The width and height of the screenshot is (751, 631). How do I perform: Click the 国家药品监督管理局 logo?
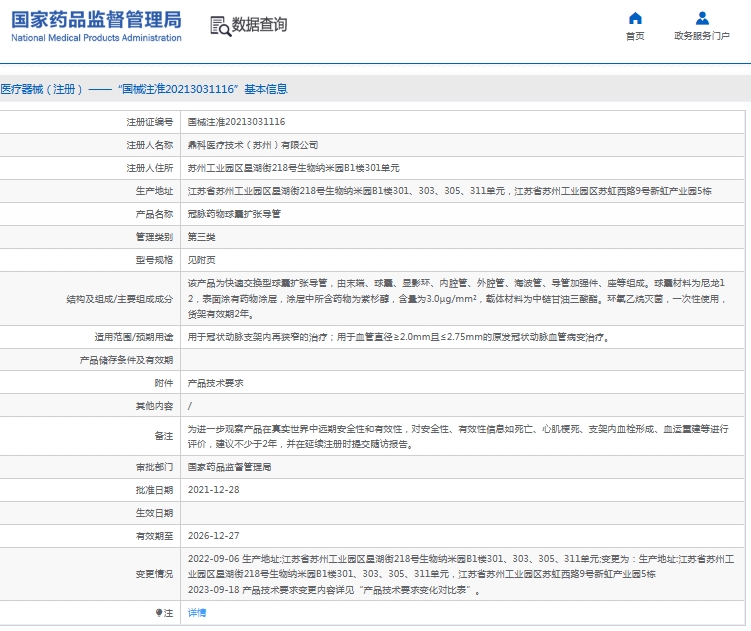pos(96,27)
